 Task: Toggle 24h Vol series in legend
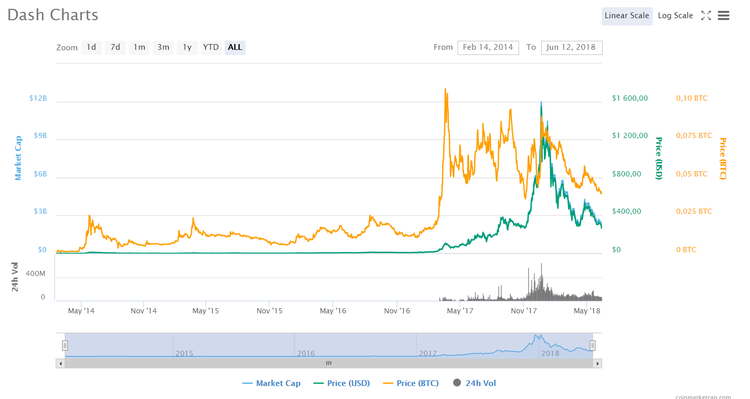click(x=474, y=383)
